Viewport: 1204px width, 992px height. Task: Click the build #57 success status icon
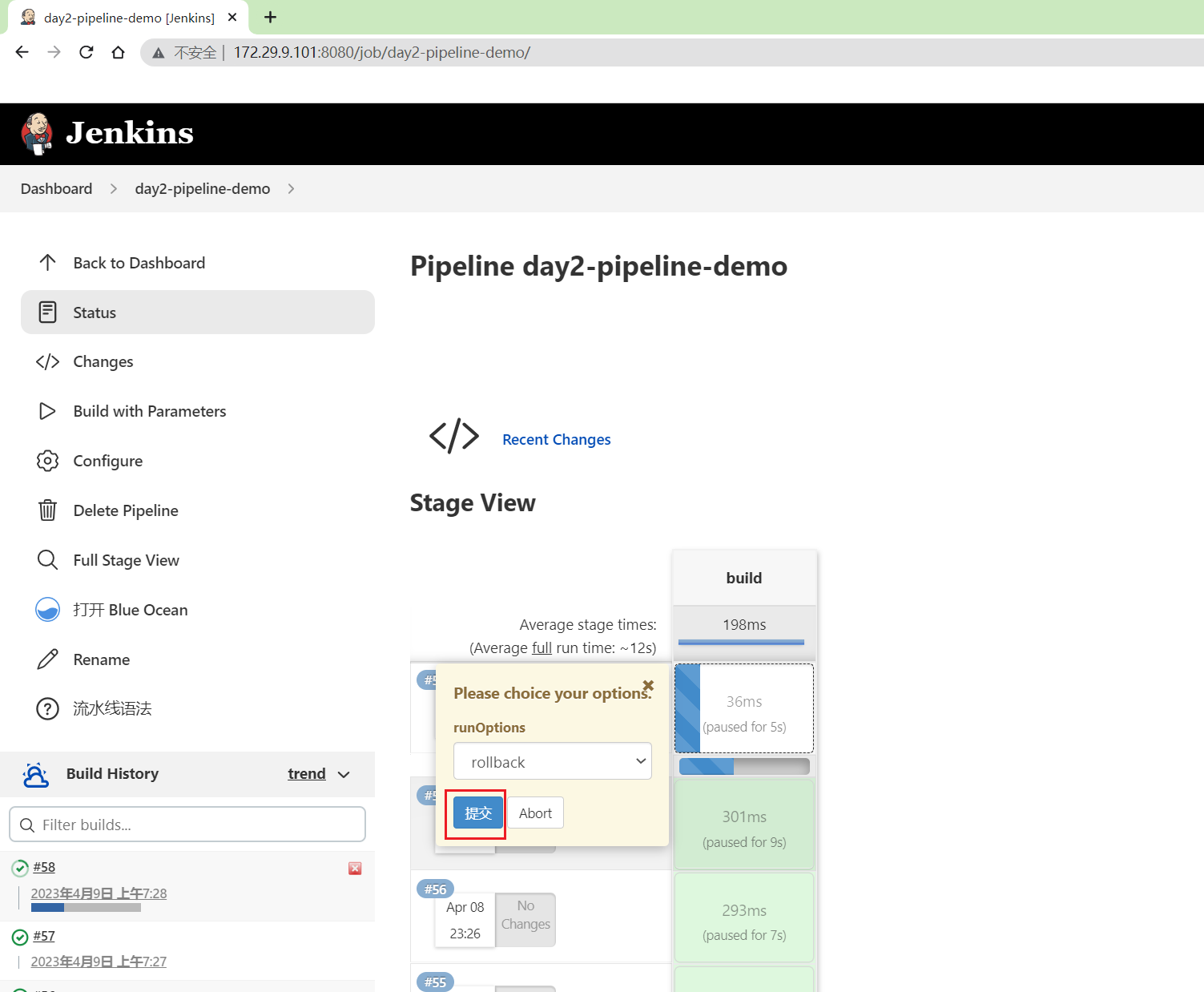pyautogui.click(x=20, y=937)
